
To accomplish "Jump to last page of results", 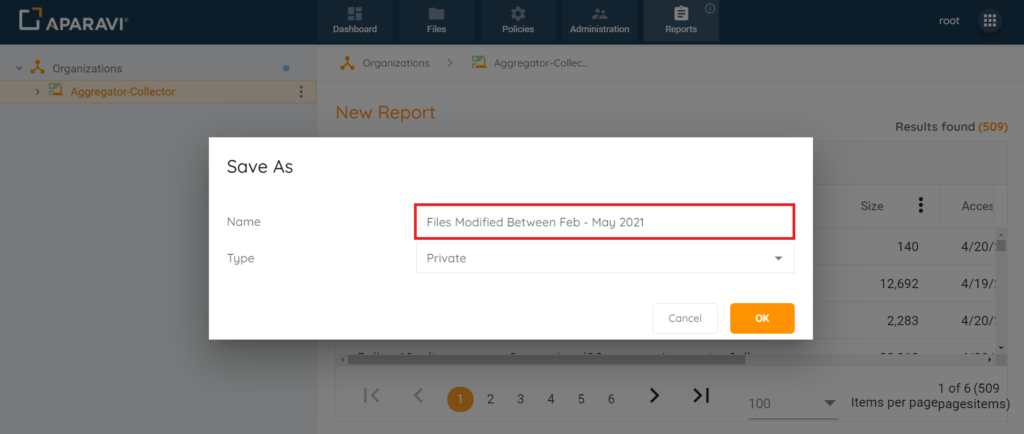I will click(x=701, y=395).
